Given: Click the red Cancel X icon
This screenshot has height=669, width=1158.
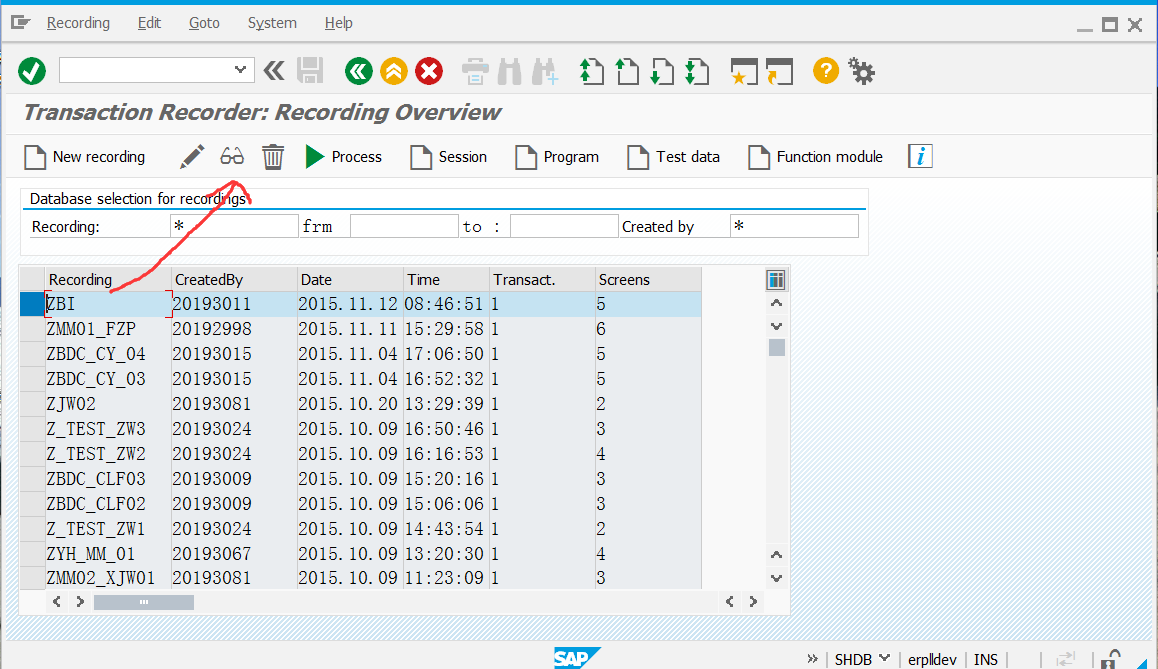Looking at the screenshot, I should pos(429,71).
